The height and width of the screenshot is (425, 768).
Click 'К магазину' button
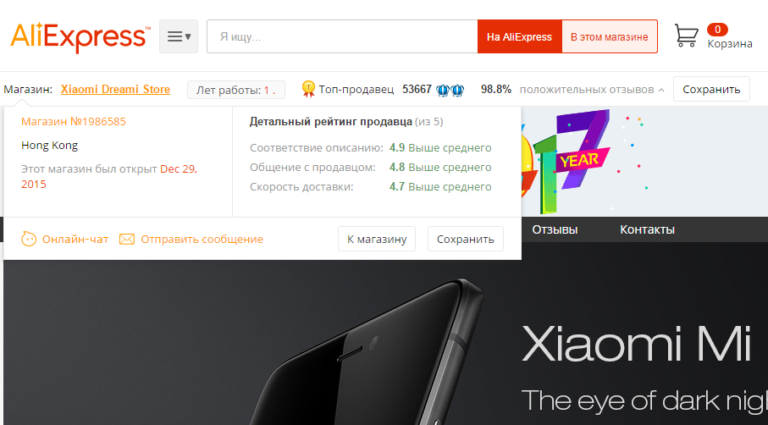pyautogui.click(x=377, y=239)
